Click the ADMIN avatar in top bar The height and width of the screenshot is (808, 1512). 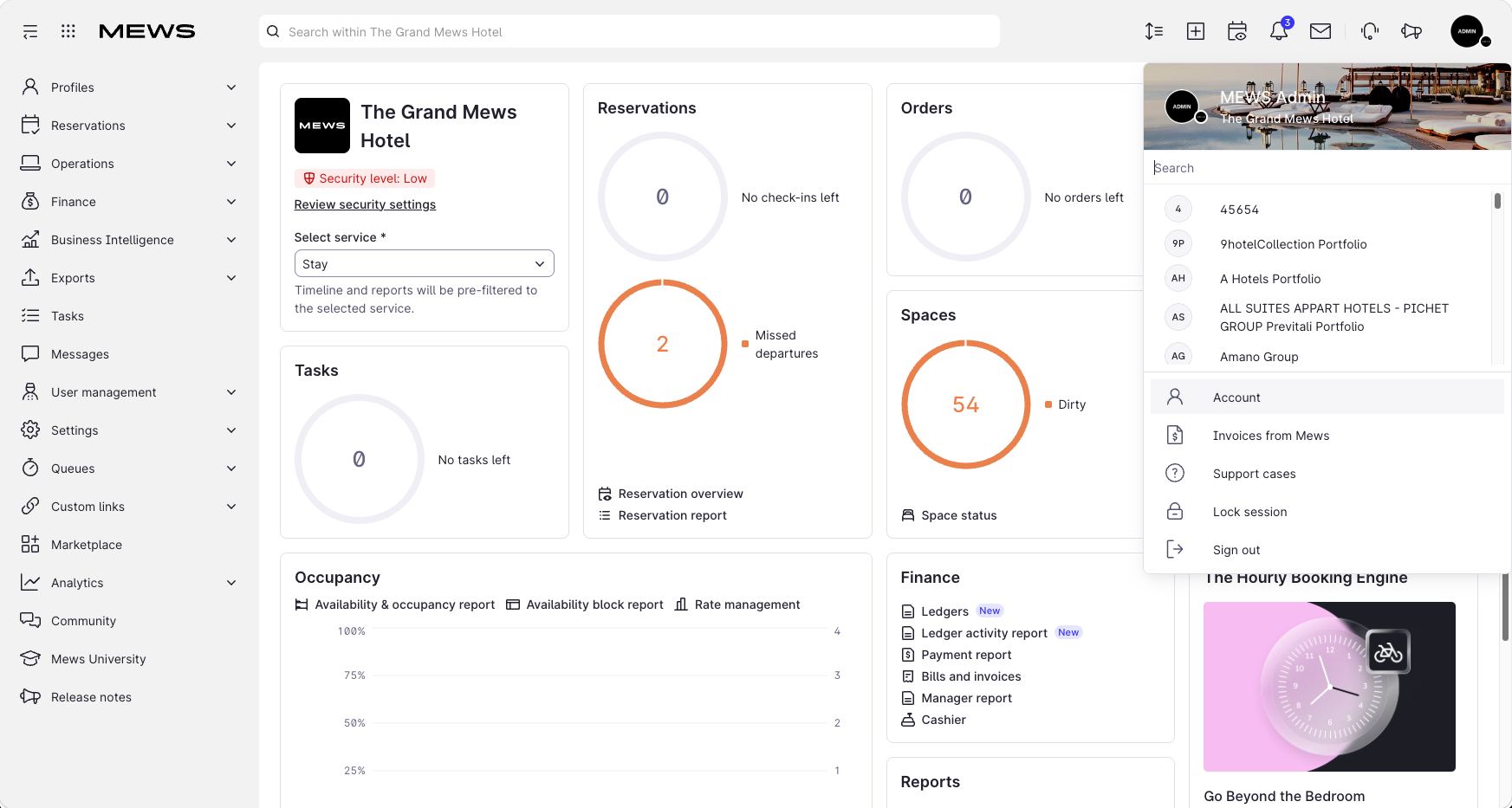[1468, 32]
